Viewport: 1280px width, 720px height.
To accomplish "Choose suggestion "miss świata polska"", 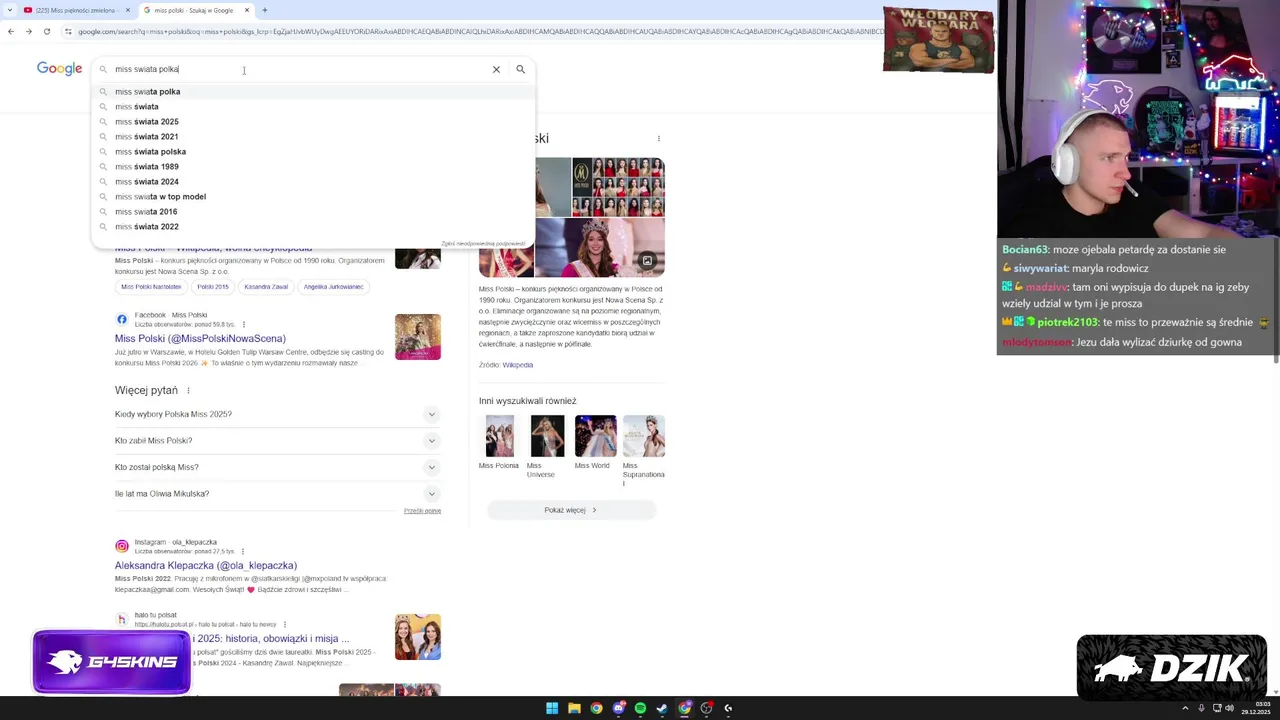I will [x=314, y=151].
